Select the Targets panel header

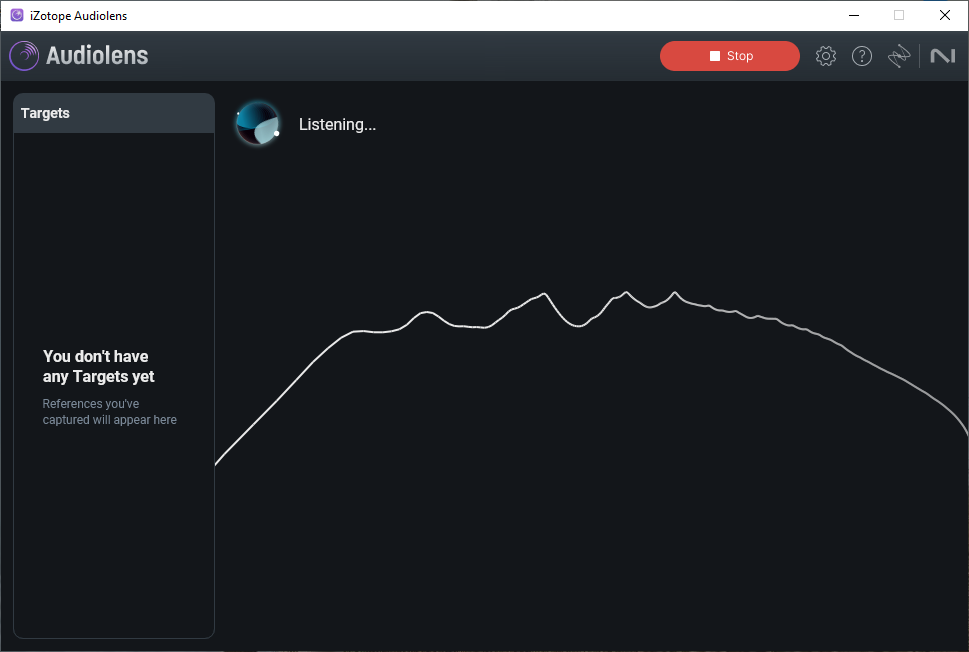[x=114, y=113]
